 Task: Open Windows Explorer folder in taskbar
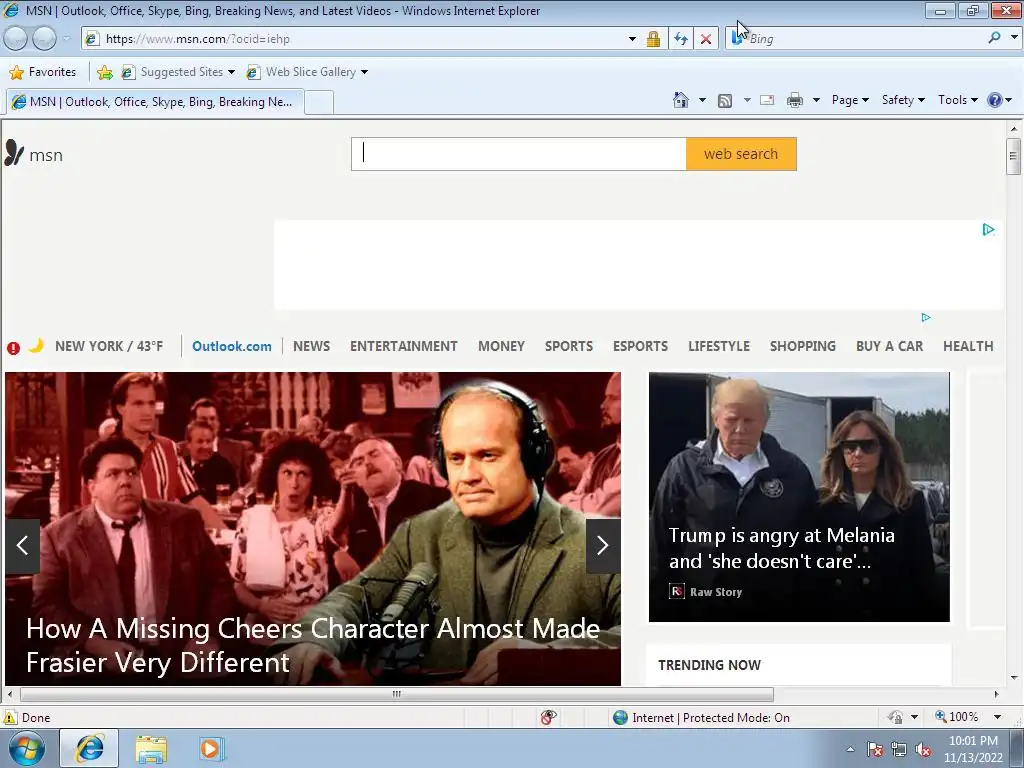click(151, 749)
